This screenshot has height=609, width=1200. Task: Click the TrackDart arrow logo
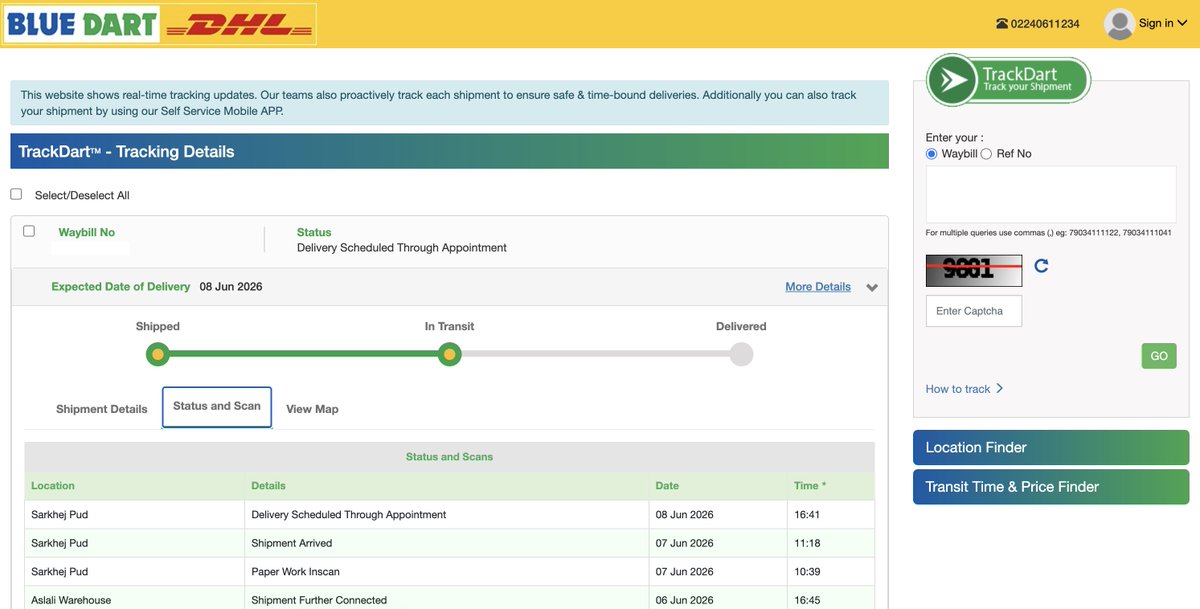1009,80
